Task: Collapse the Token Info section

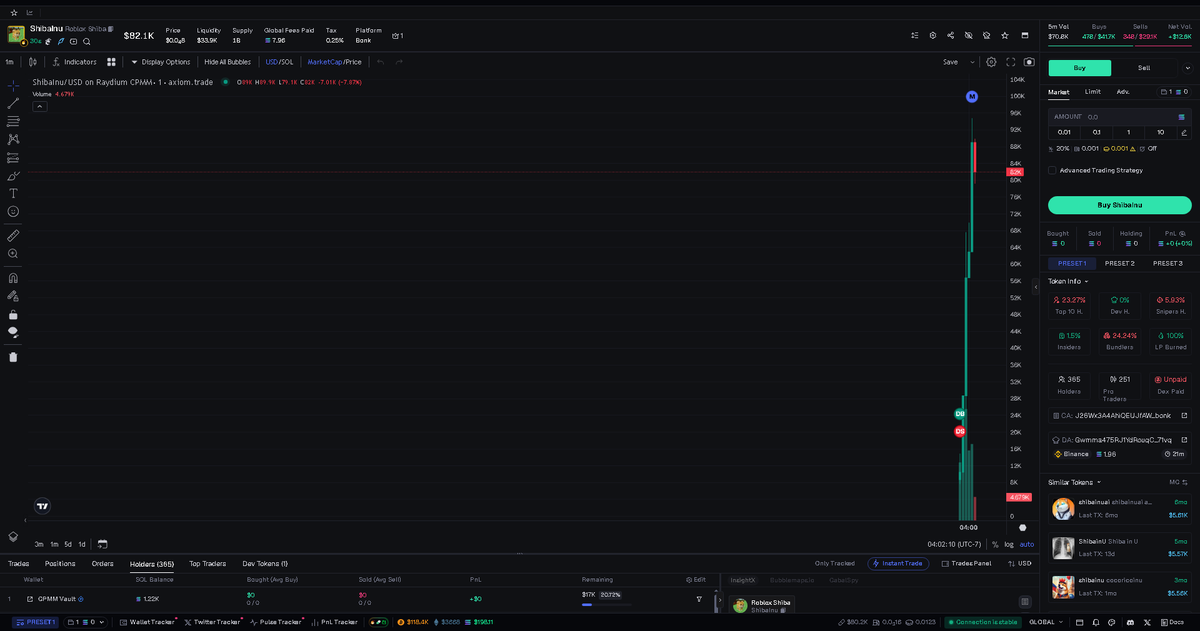Action: pos(1068,281)
